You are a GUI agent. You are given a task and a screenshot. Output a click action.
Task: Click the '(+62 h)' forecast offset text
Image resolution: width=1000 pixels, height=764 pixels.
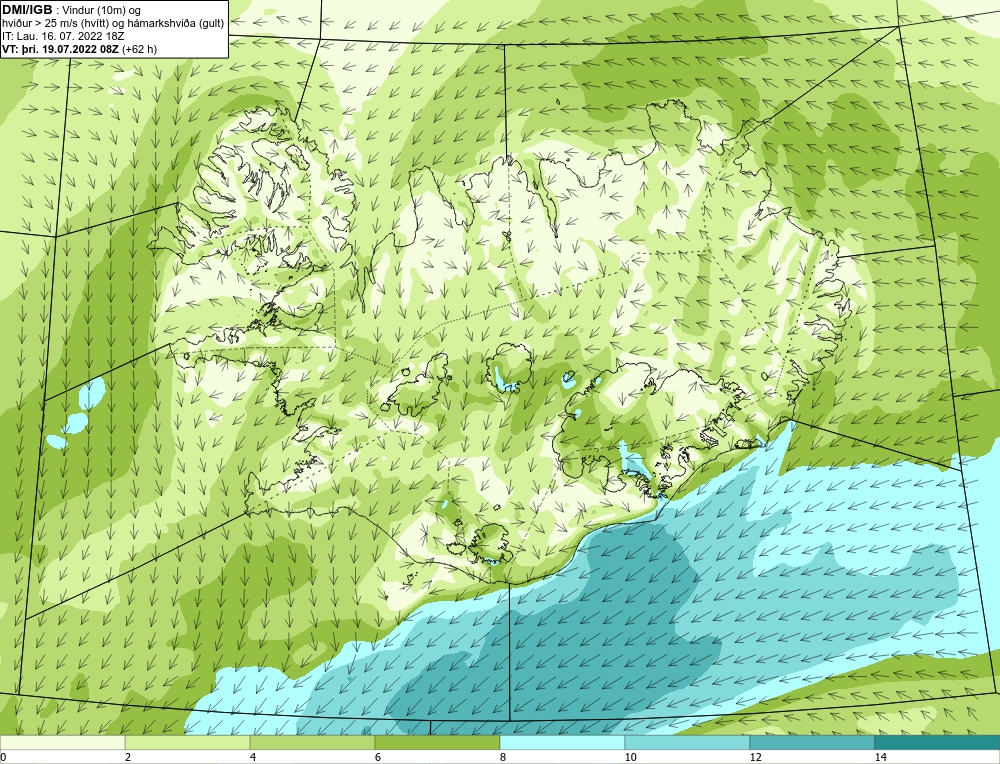(x=140, y=48)
